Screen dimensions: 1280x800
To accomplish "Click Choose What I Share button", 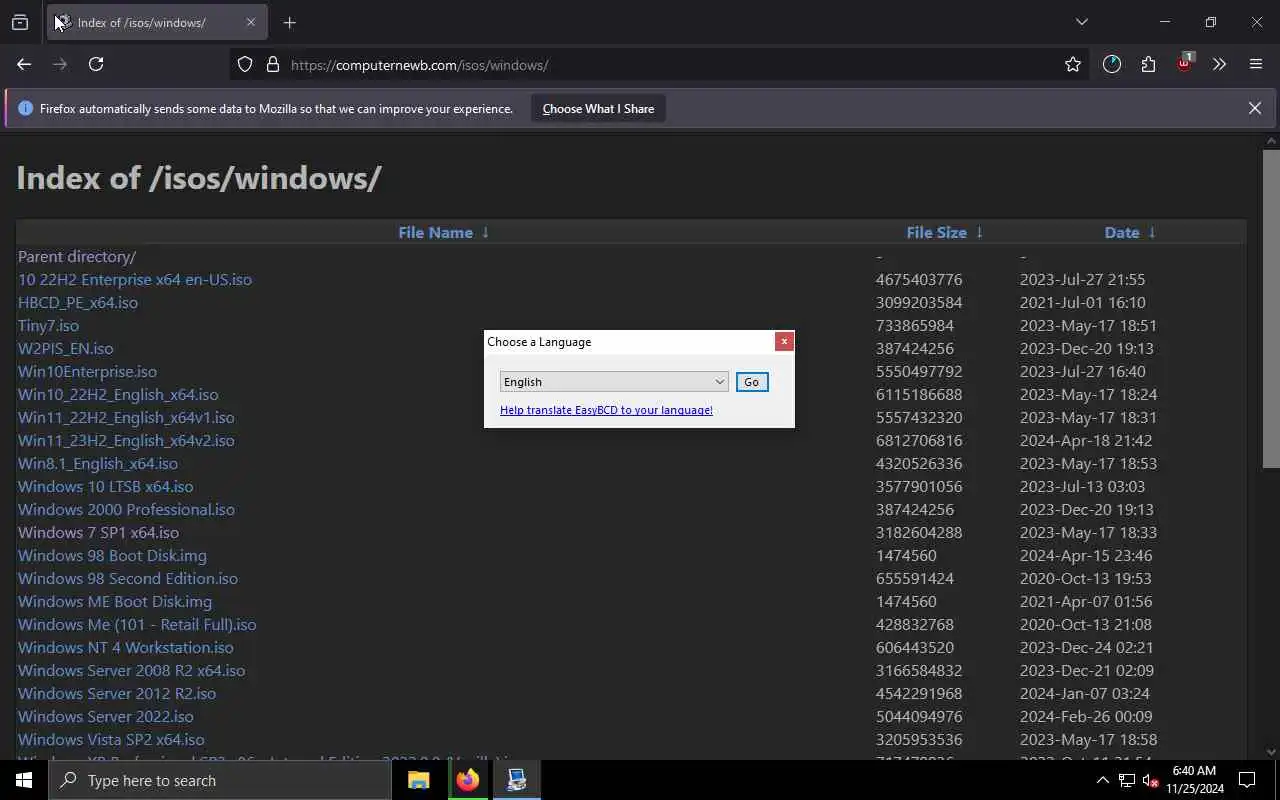I will tap(598, 108).
